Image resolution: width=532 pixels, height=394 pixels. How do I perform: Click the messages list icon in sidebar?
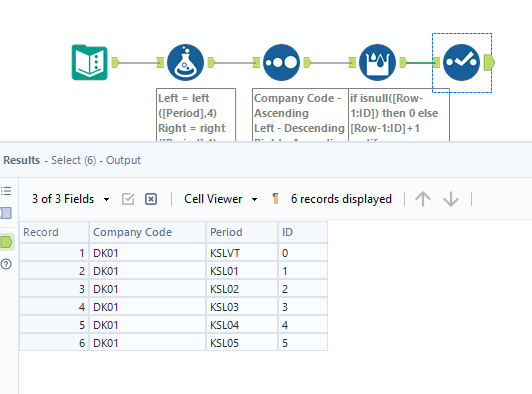pos(6,191)
